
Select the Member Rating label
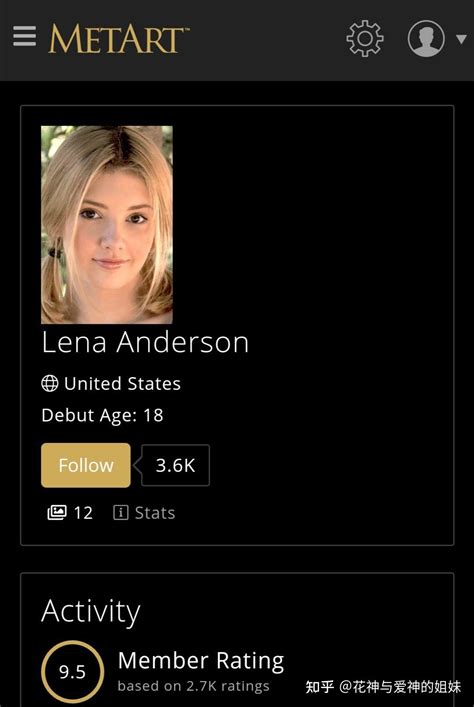click(201, 661)
